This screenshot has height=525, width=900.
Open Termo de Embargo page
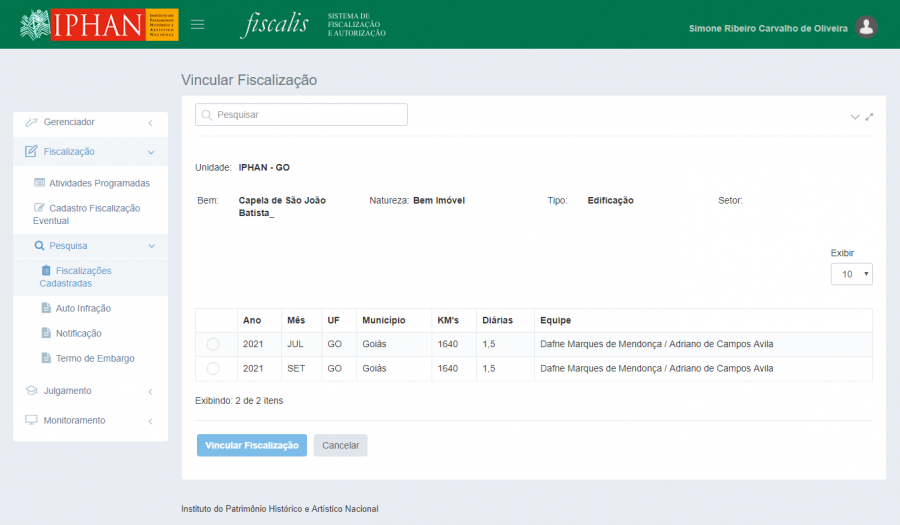[x=94, y=358]
